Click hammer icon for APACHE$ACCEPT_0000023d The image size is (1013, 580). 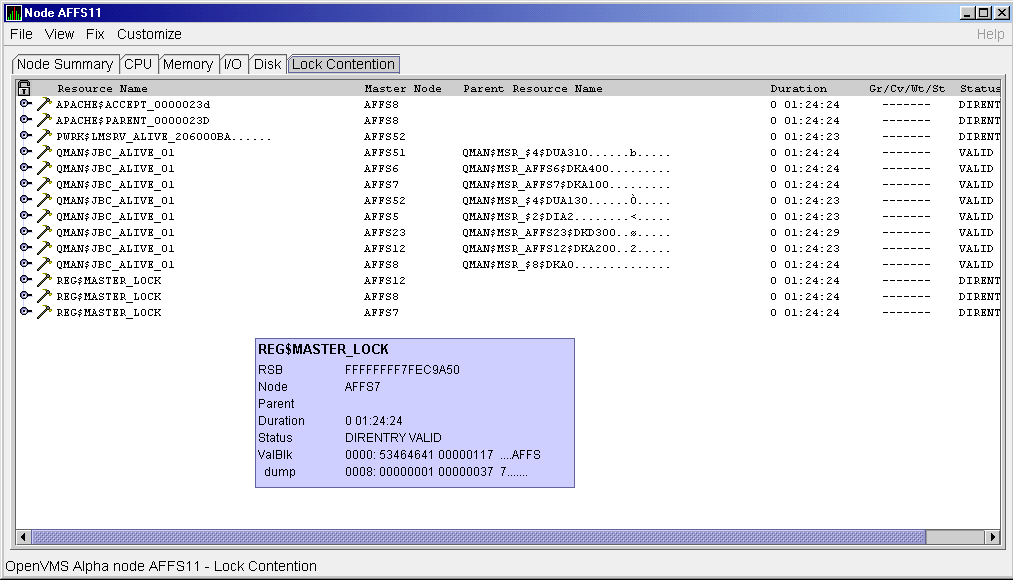click(x=44, y=104)
